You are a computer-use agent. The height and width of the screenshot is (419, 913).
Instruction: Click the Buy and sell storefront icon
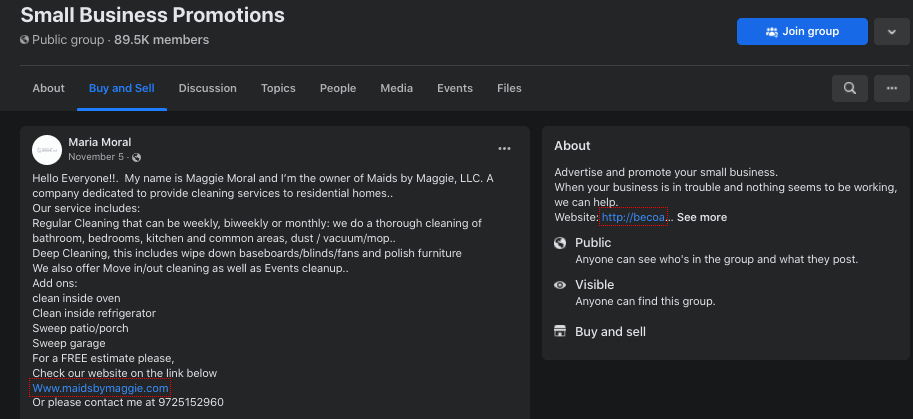[x=560, y=332]
